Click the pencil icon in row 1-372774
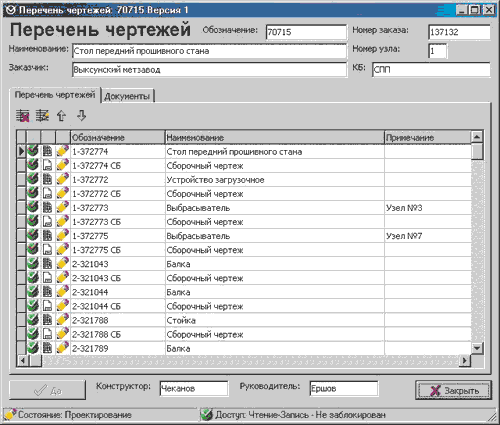Viewport: 500px width, 425px height. click(63, 151)
